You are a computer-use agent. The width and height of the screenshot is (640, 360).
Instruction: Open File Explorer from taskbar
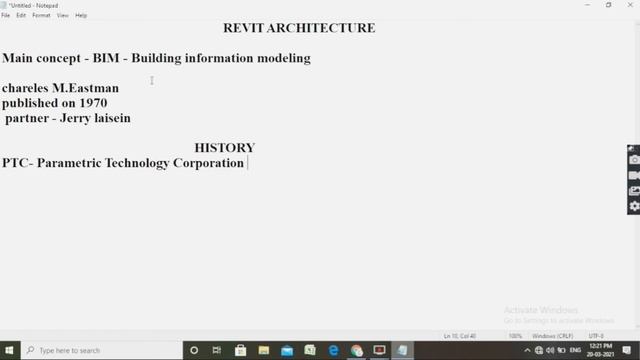[264, 350]
